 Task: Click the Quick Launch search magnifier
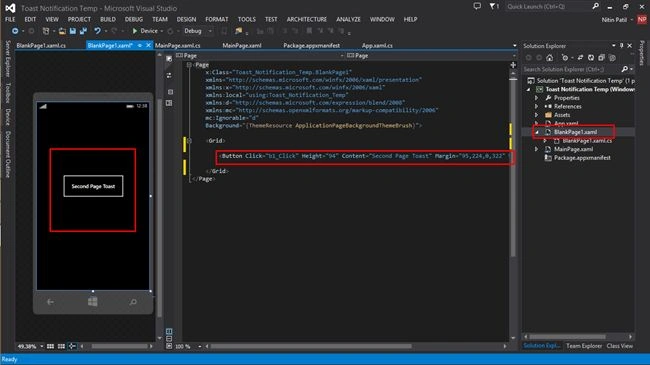click(x=595, y=6)
